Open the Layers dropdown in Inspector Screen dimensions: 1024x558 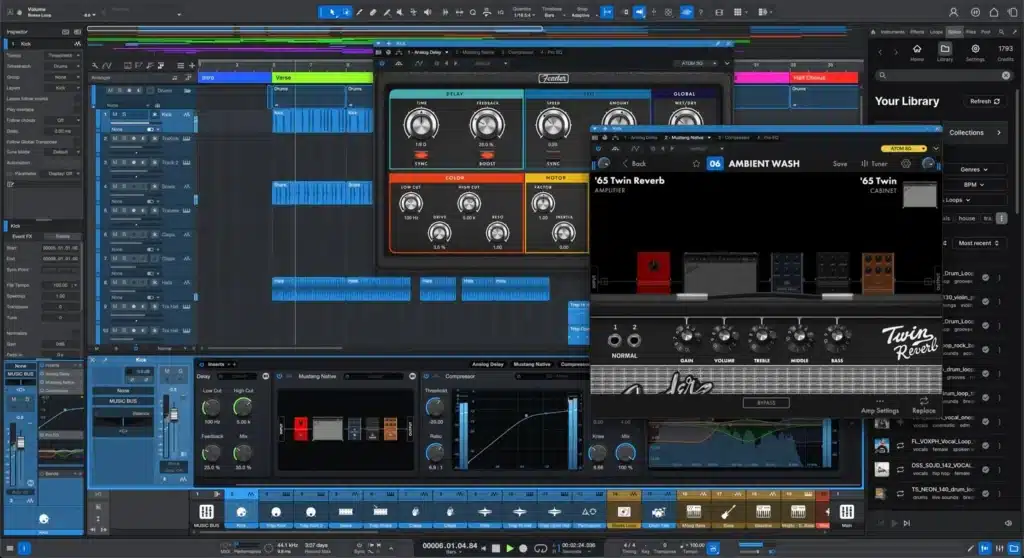tap(62, 88)
